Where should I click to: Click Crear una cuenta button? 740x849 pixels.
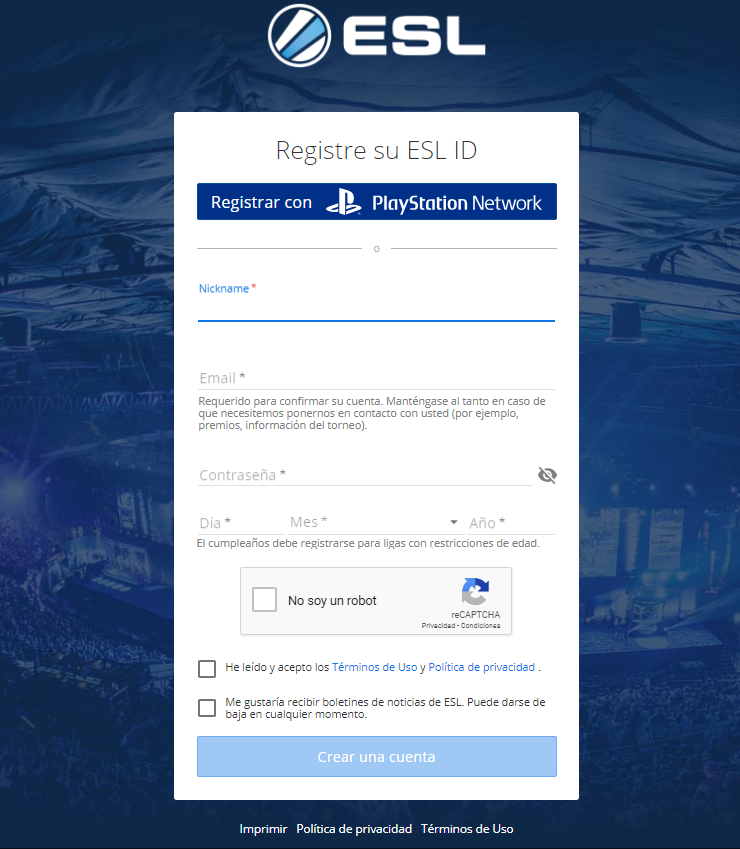tap(377, 756)
